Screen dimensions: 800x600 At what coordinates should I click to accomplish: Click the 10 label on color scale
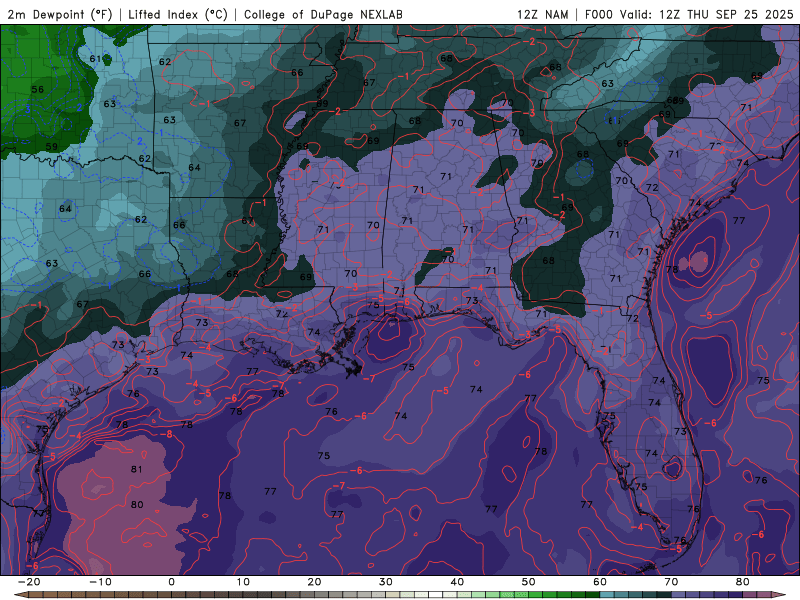click(x=243, y=582)
